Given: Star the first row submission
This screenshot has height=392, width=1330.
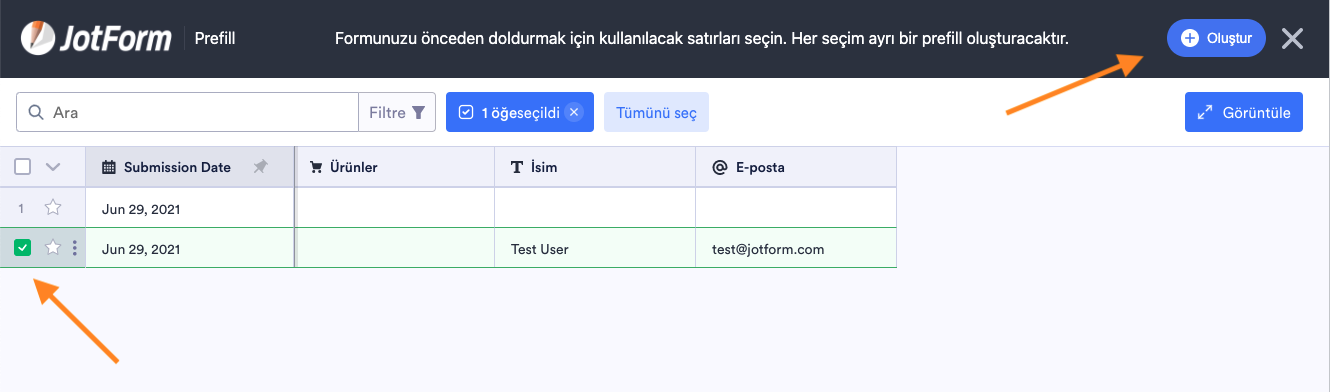Looking at the screenshot, I should (x=53, y=208).
